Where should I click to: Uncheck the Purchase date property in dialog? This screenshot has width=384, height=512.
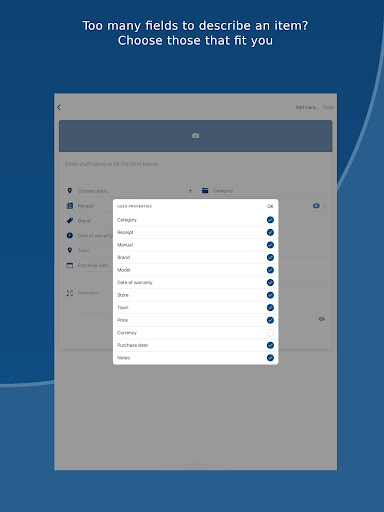tap(270, 345)
